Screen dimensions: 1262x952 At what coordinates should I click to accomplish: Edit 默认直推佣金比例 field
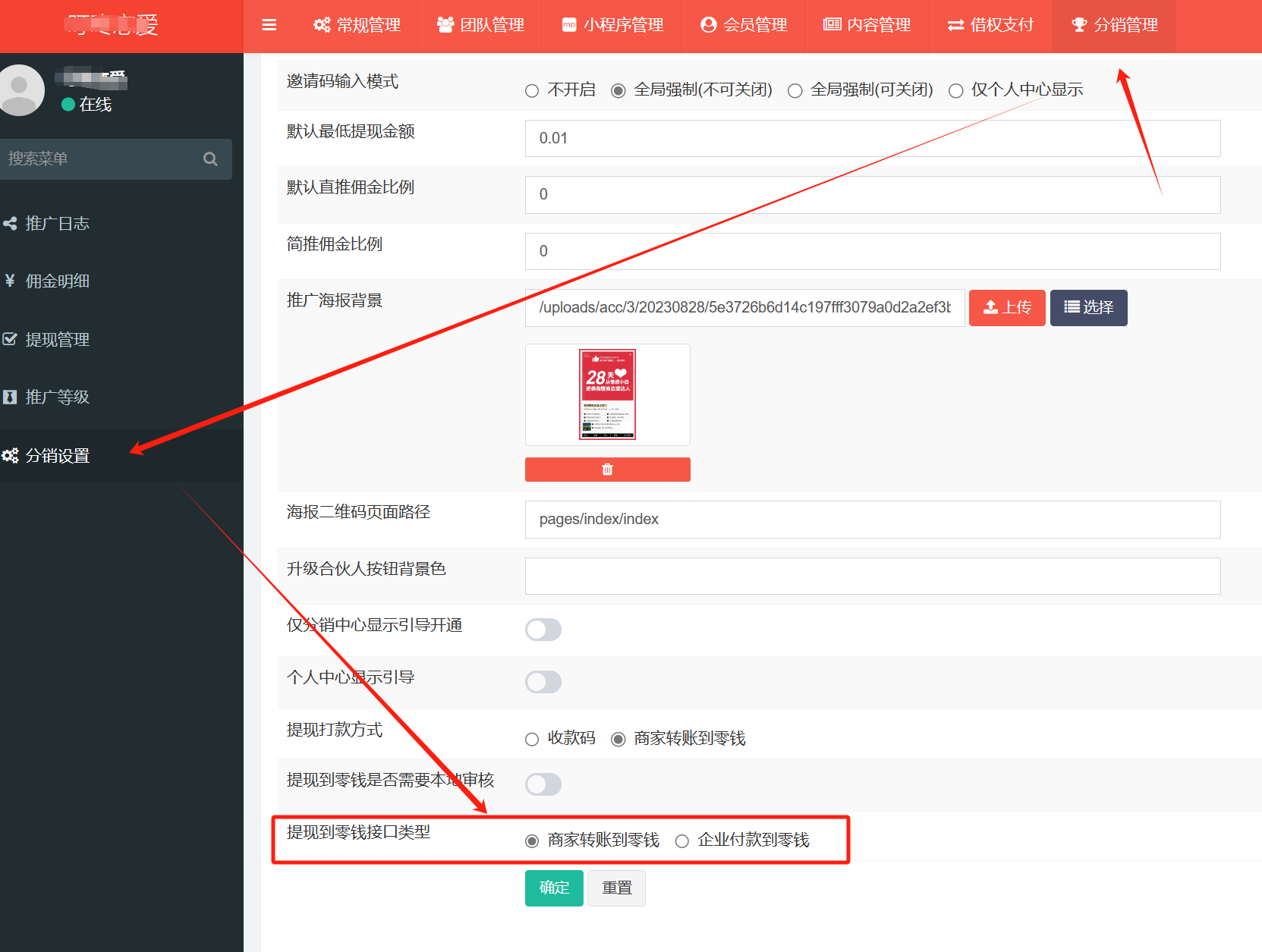pos(873,195)
